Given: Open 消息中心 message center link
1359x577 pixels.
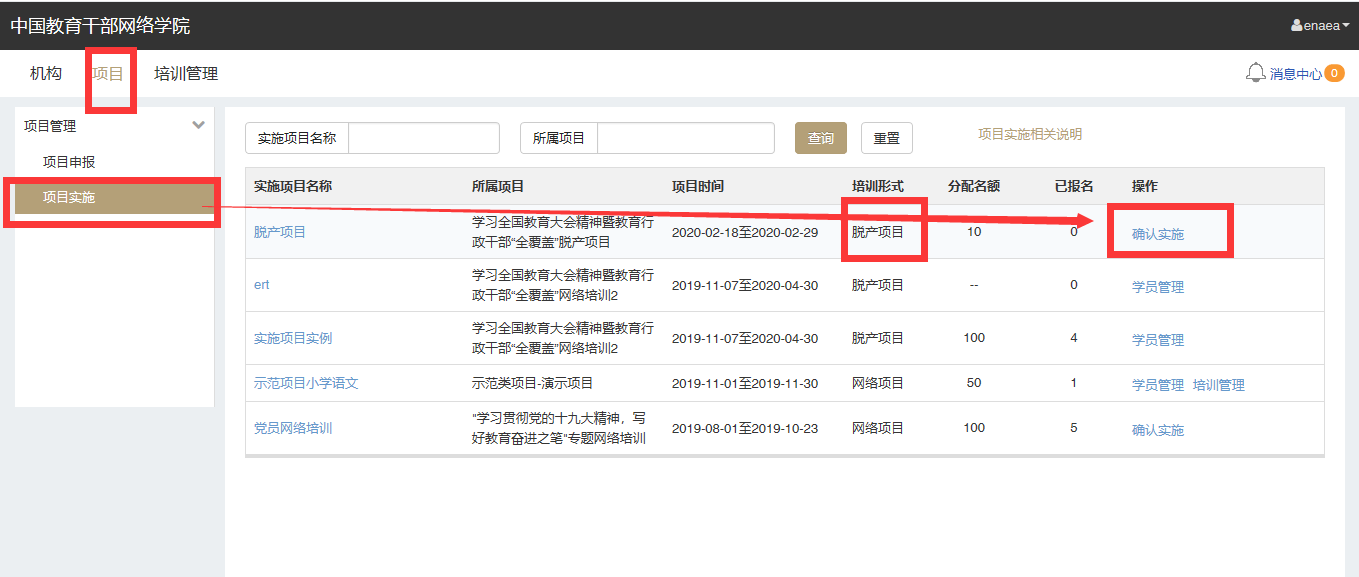Looking at the screenshot, I should pyautogui.click(x=1296, y=74).
